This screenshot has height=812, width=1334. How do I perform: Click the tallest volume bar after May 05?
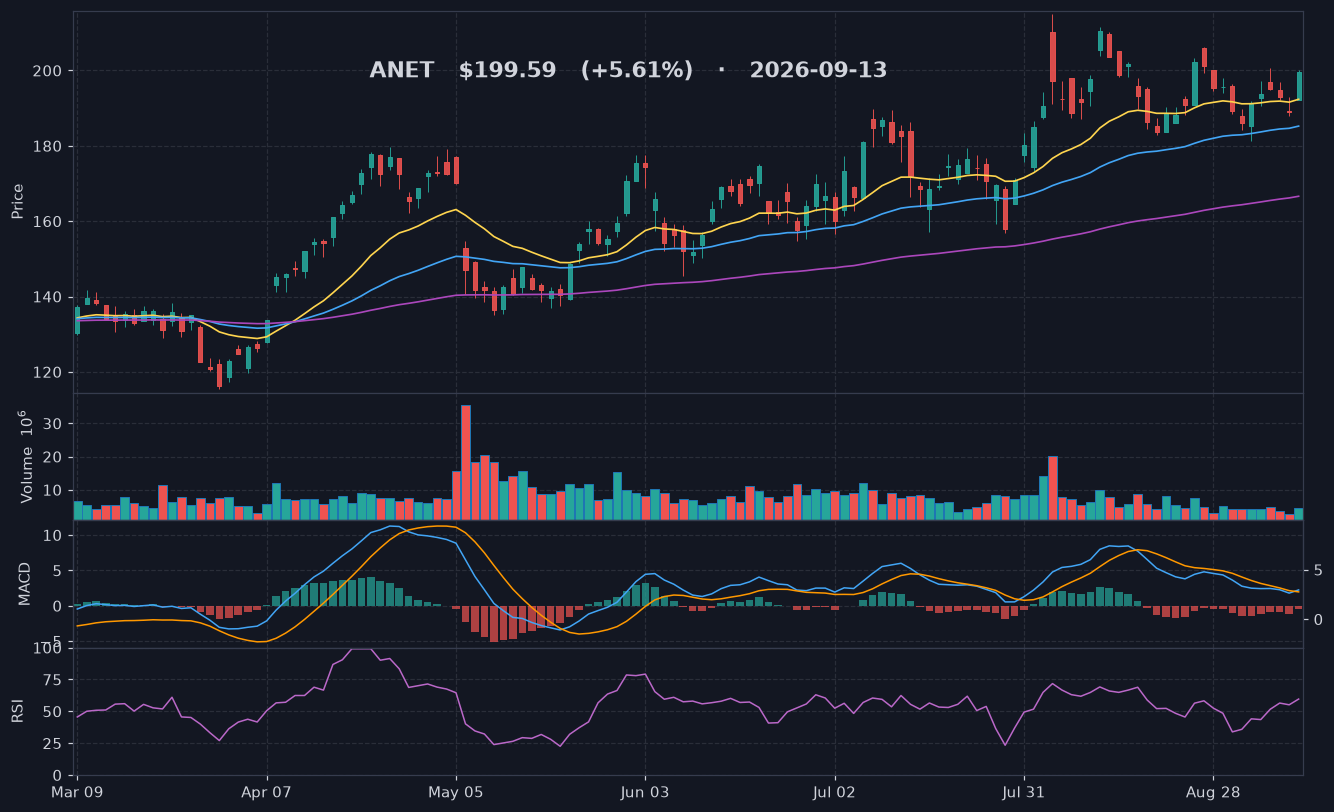(x=466, y=462)
